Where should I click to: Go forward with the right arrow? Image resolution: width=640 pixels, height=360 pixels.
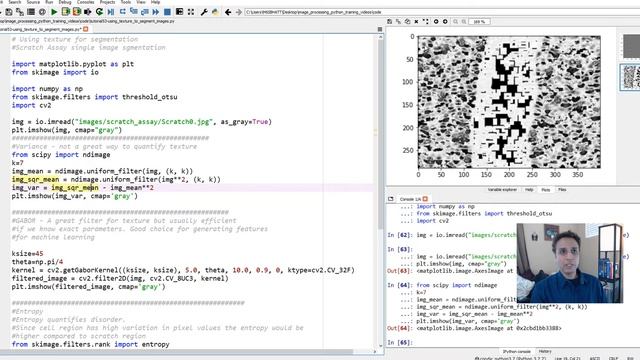(x=239, y=12)
